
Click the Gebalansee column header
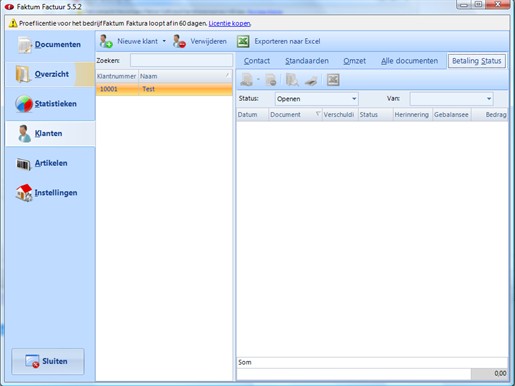(452, 115)
